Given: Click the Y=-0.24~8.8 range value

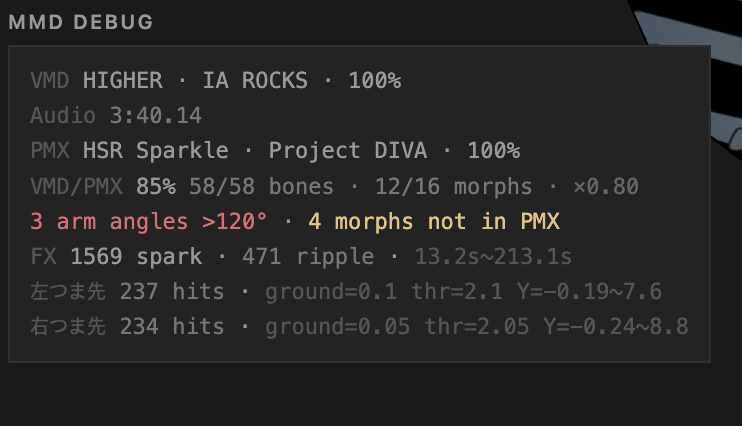Looking at the screenshot, I should tap(616, 327).
